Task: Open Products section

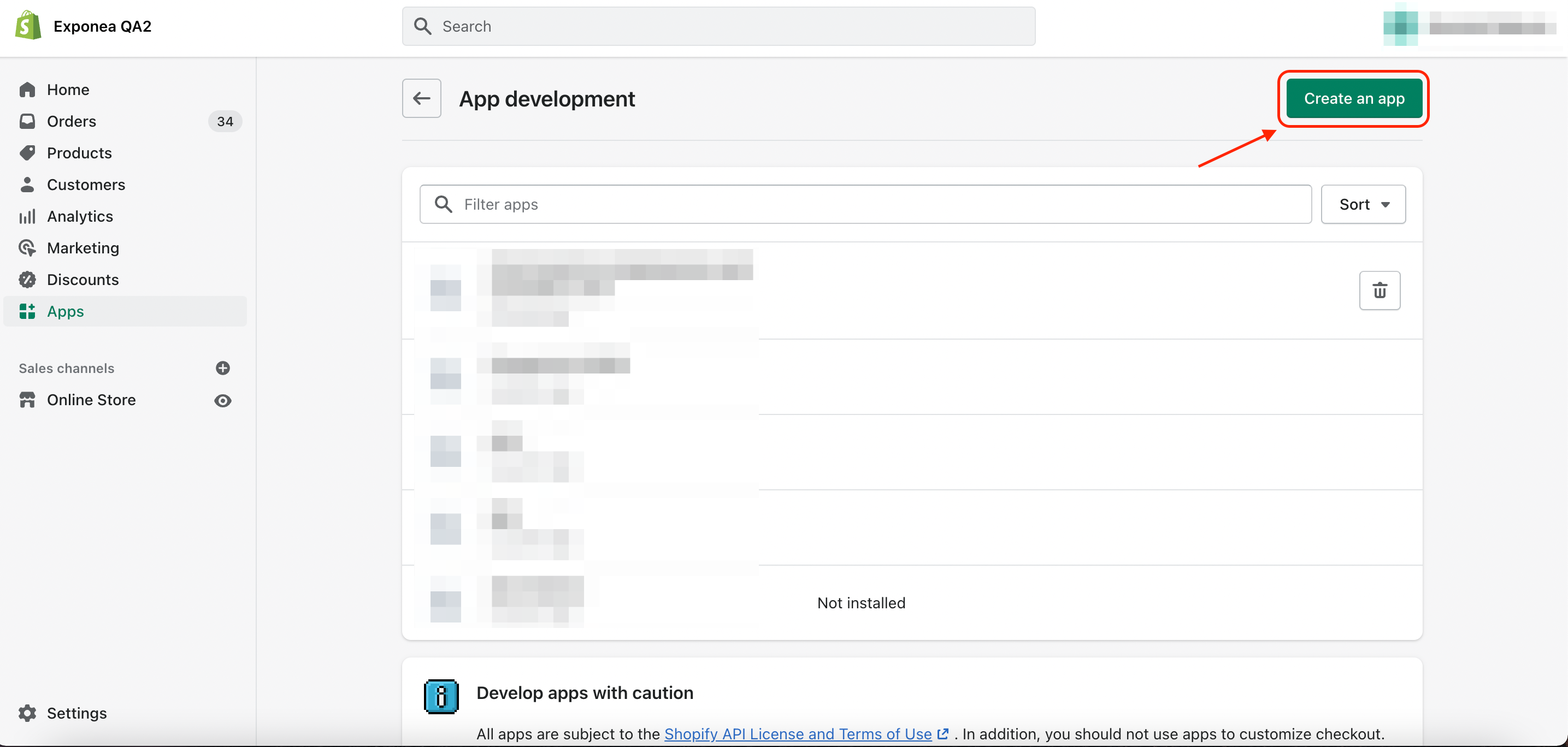Action: 79,153
